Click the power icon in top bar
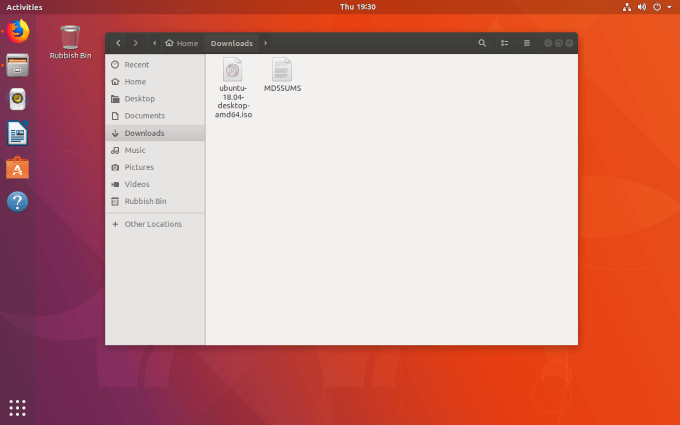680x425 pixels. click(x=657, y=7)
